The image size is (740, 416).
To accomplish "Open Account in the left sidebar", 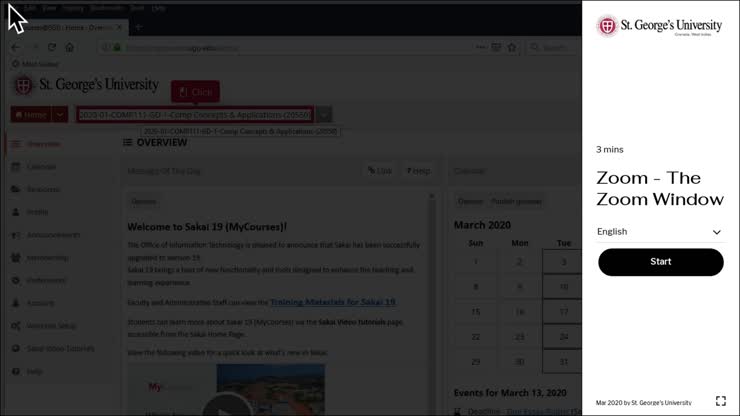I will point(40,303).
